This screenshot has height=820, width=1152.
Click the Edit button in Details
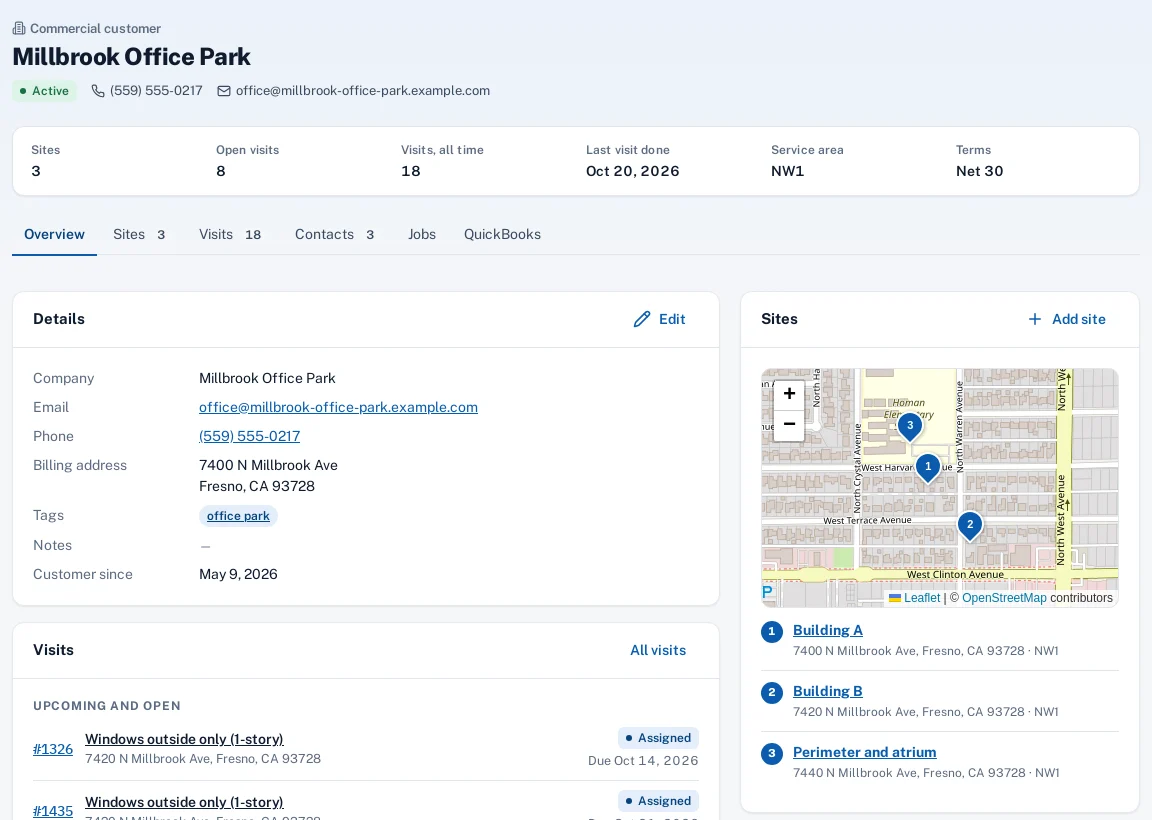(x=660, y=319)
